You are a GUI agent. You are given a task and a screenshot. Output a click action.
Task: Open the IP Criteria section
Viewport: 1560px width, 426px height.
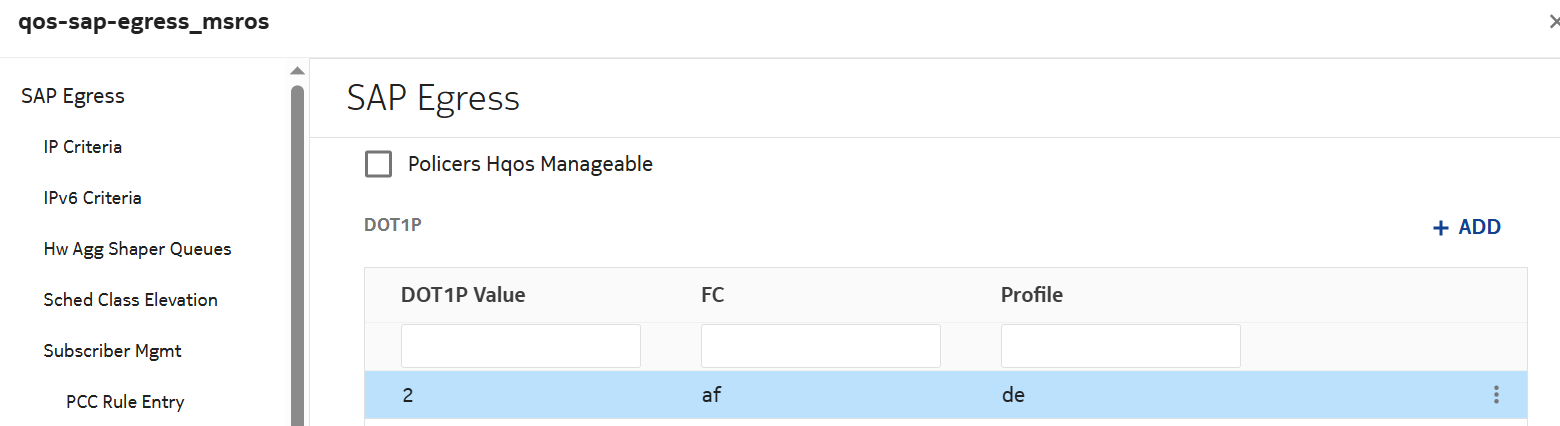tap(83, 147)
